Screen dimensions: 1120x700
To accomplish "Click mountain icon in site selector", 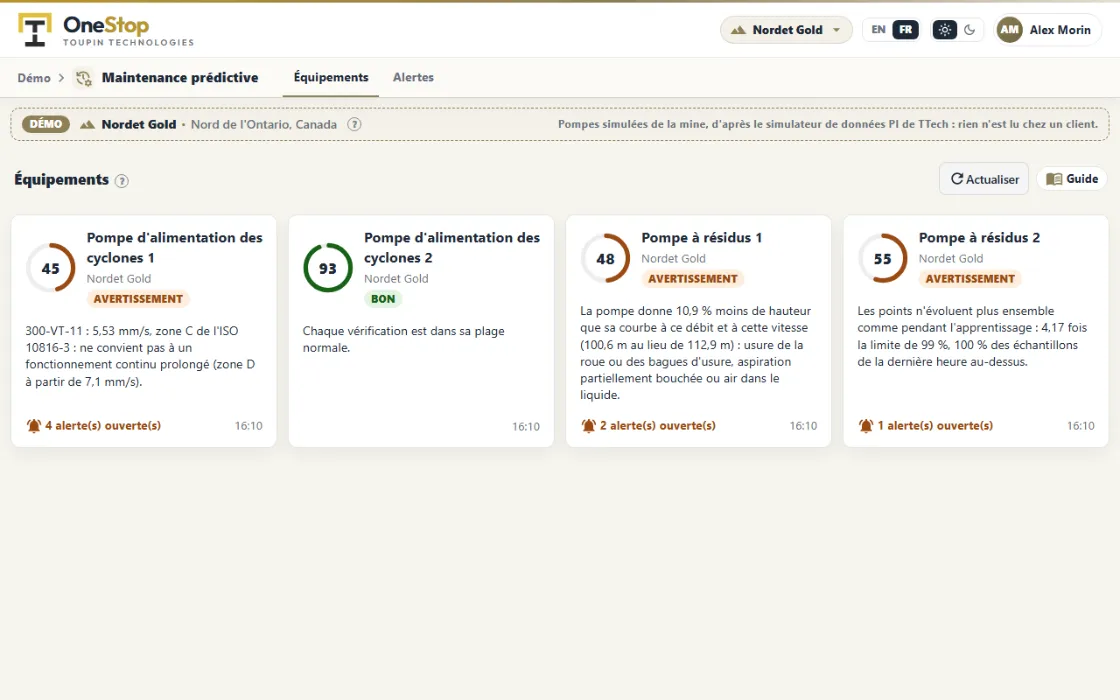I will pos(738,30).
